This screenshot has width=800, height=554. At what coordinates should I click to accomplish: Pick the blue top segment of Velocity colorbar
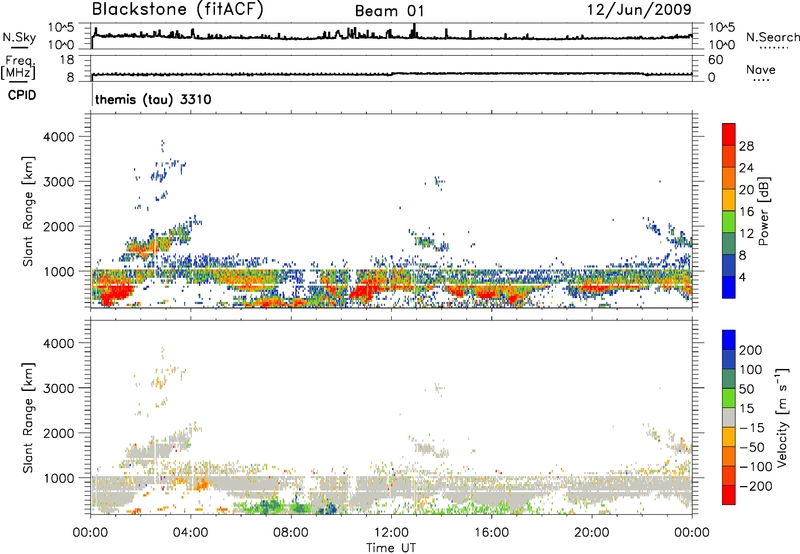(x=729, y=339)
